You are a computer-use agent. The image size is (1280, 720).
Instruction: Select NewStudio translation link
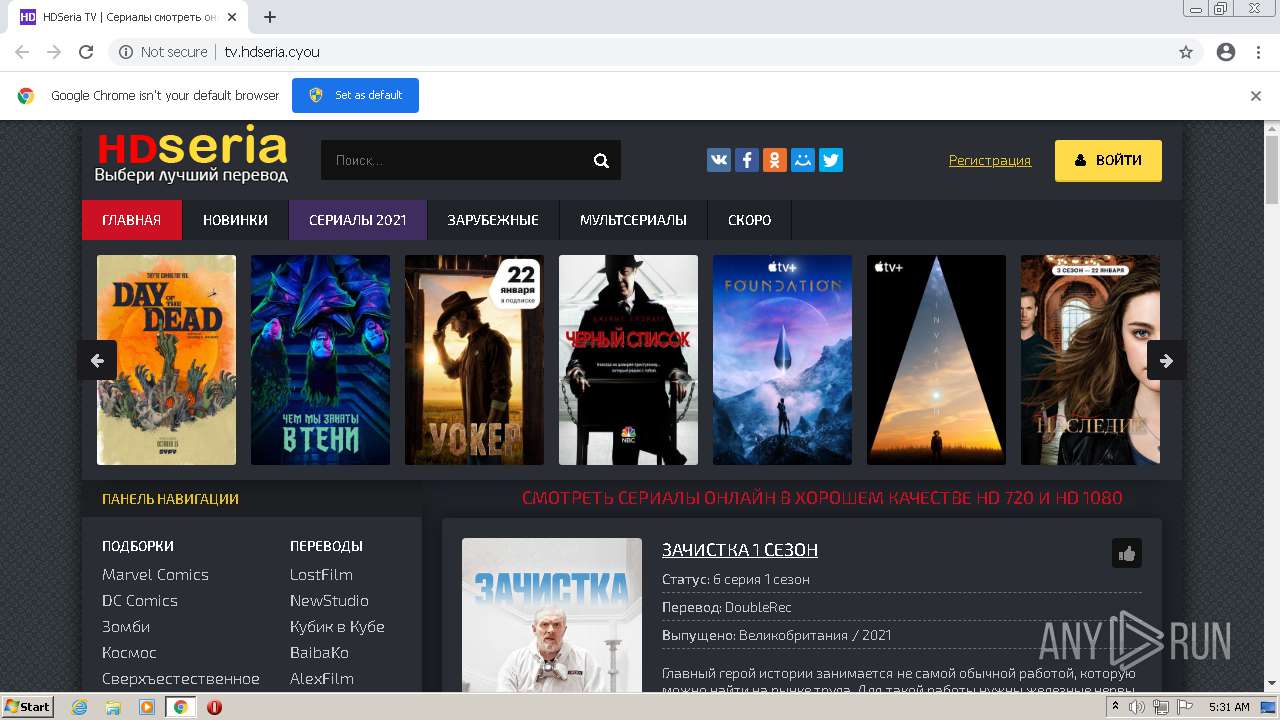329,601
